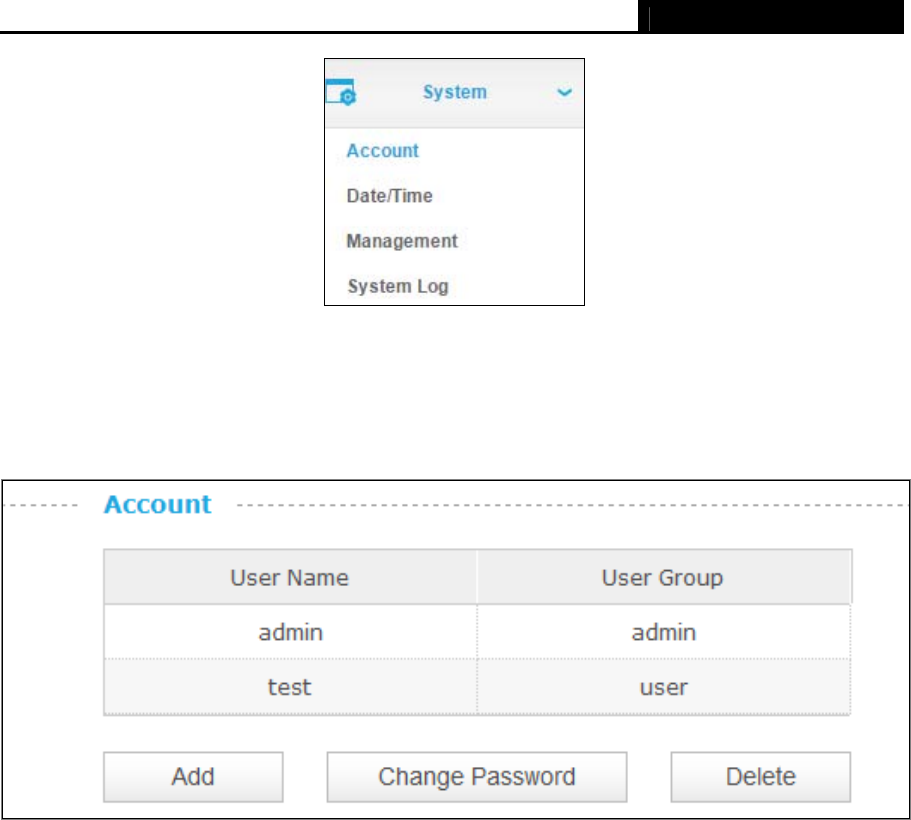Image resolution: width=911 pixels, height=820 pixels.
Task: Click the black header block at top right
Action: (771, 16)
